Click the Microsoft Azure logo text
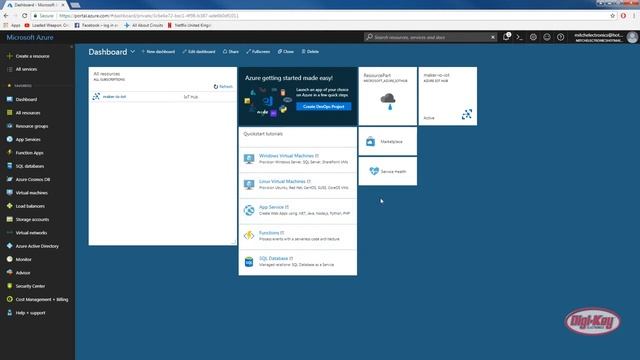 [30, 38]
